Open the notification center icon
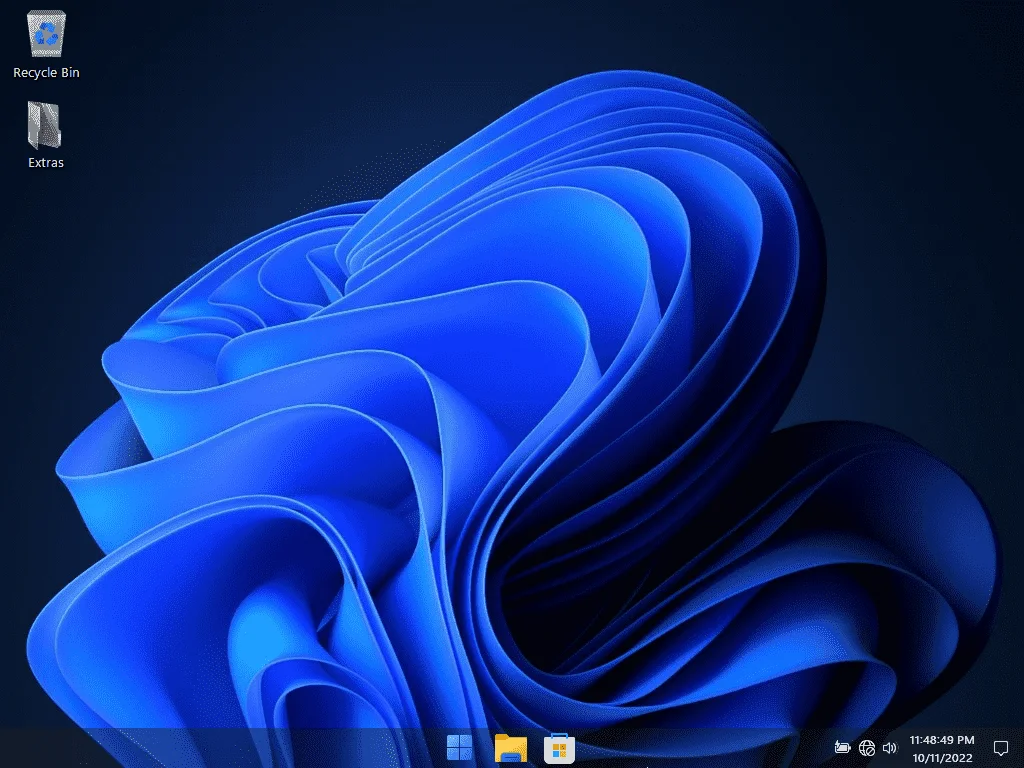Screen dimensions: 1024x768 pyautogui.click(x=1000, y=748)
